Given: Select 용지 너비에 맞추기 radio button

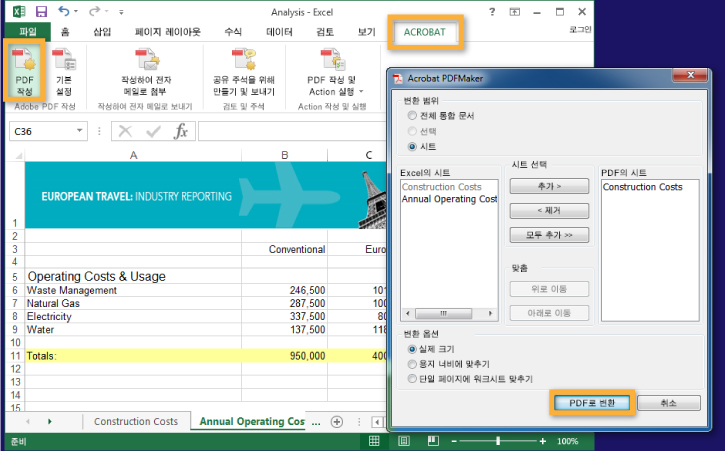Looking at the screenshot, I should tap(412, 364).
